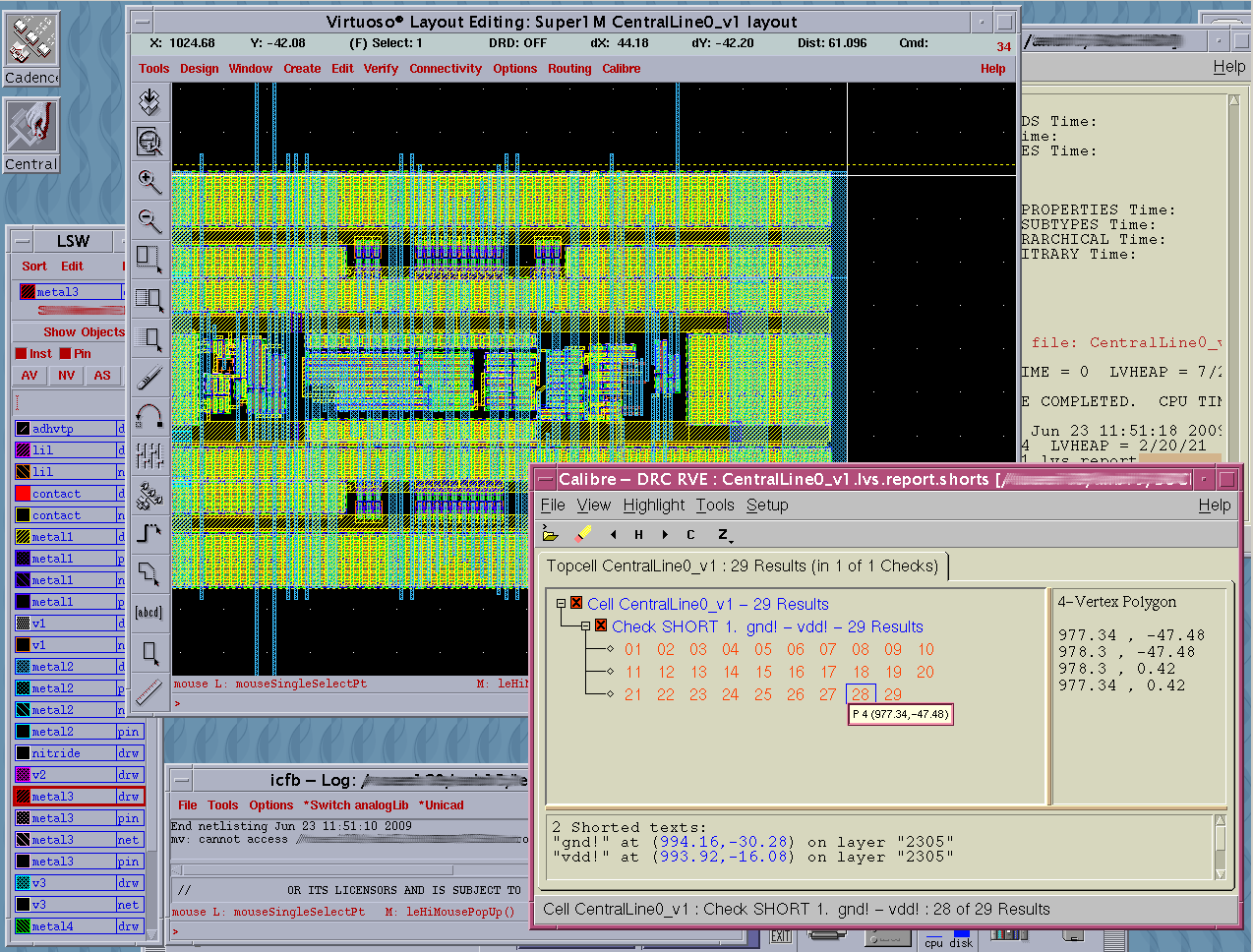
Task: Click the eraser clear-highlights icon in RVE
Action: coord(583,534)
